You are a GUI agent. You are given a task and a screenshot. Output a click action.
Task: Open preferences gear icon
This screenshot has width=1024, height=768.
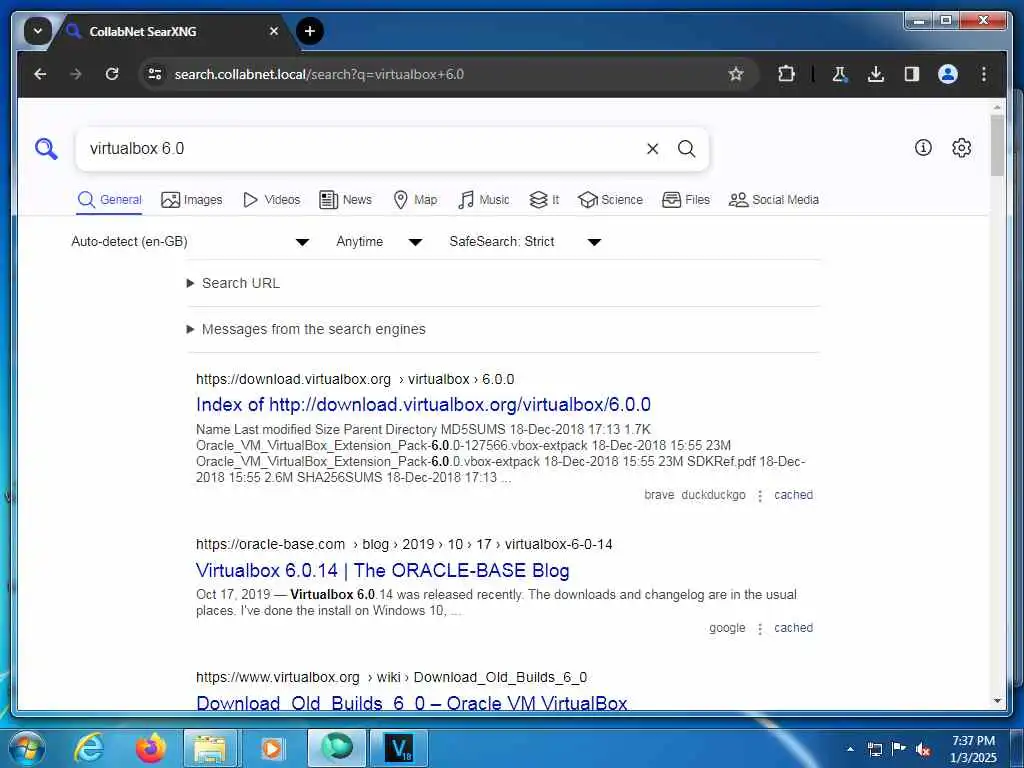[x=961, y=148]
